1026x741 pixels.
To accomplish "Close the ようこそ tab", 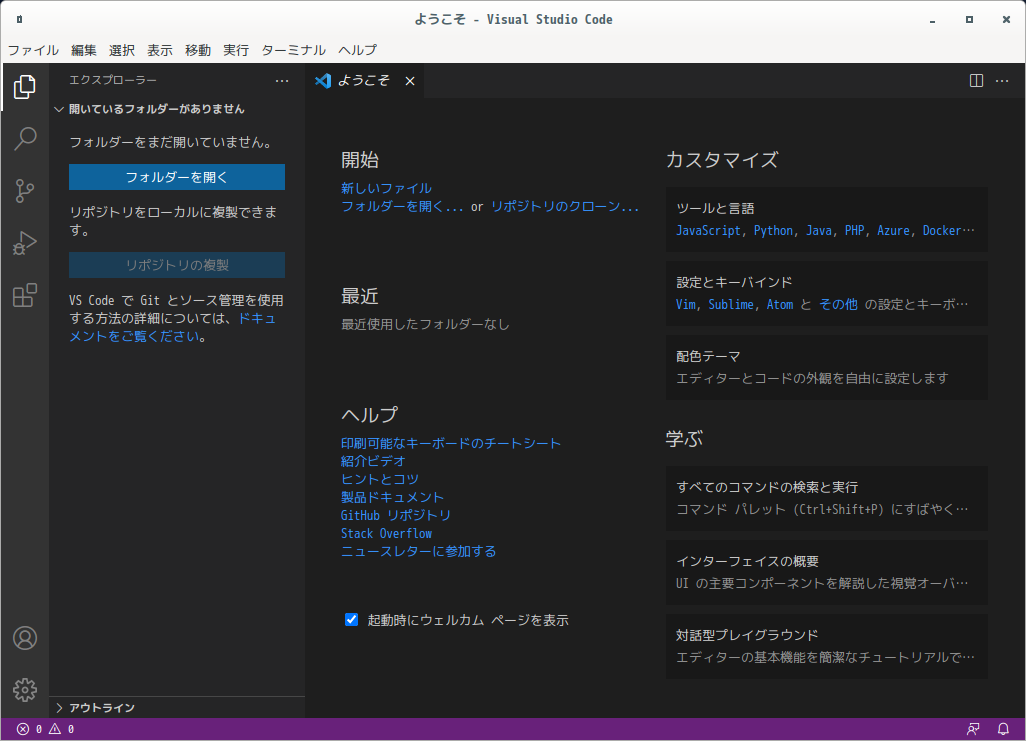I will click(410, 81).
